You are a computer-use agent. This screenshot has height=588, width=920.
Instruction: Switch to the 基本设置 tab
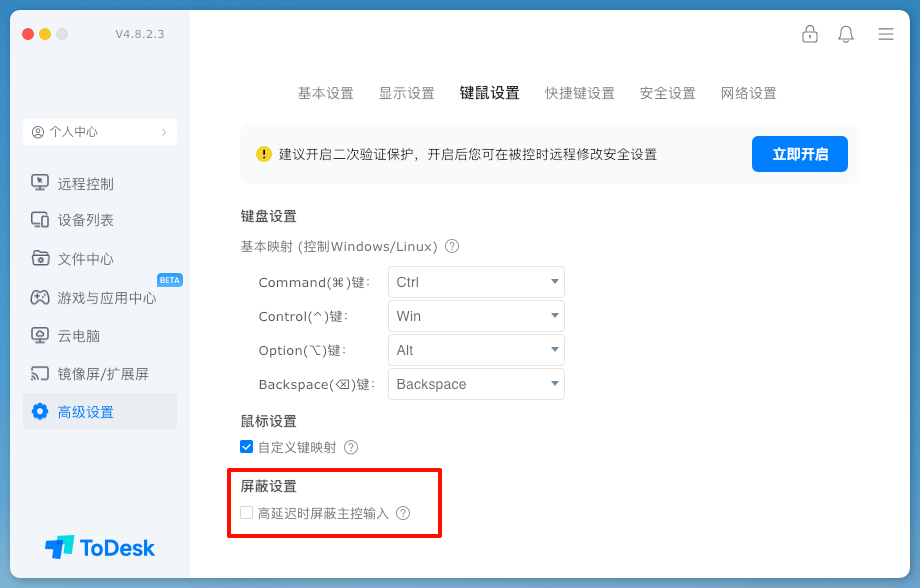coord(325,93)
